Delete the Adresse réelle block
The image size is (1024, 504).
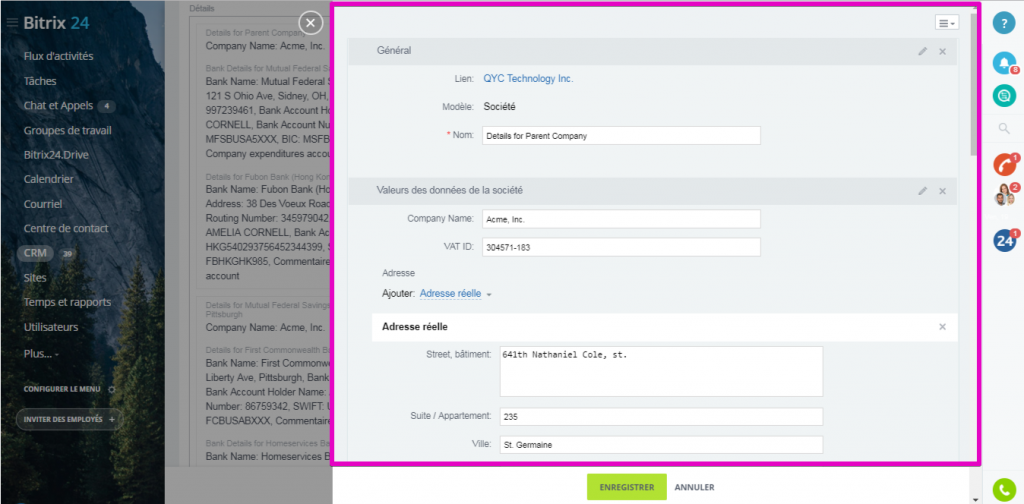pyautogui.click(x=942, y=326)
